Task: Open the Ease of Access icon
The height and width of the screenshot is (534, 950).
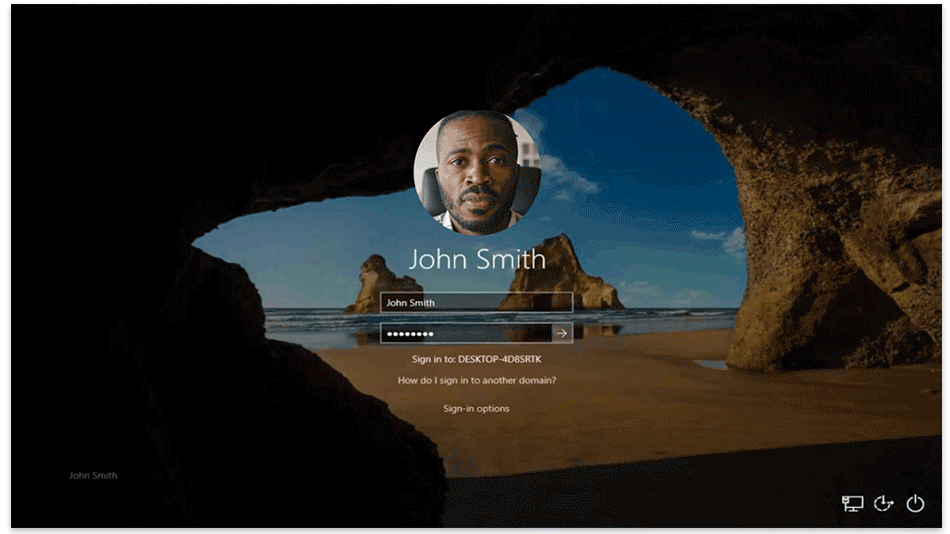Action: [883, 503]
